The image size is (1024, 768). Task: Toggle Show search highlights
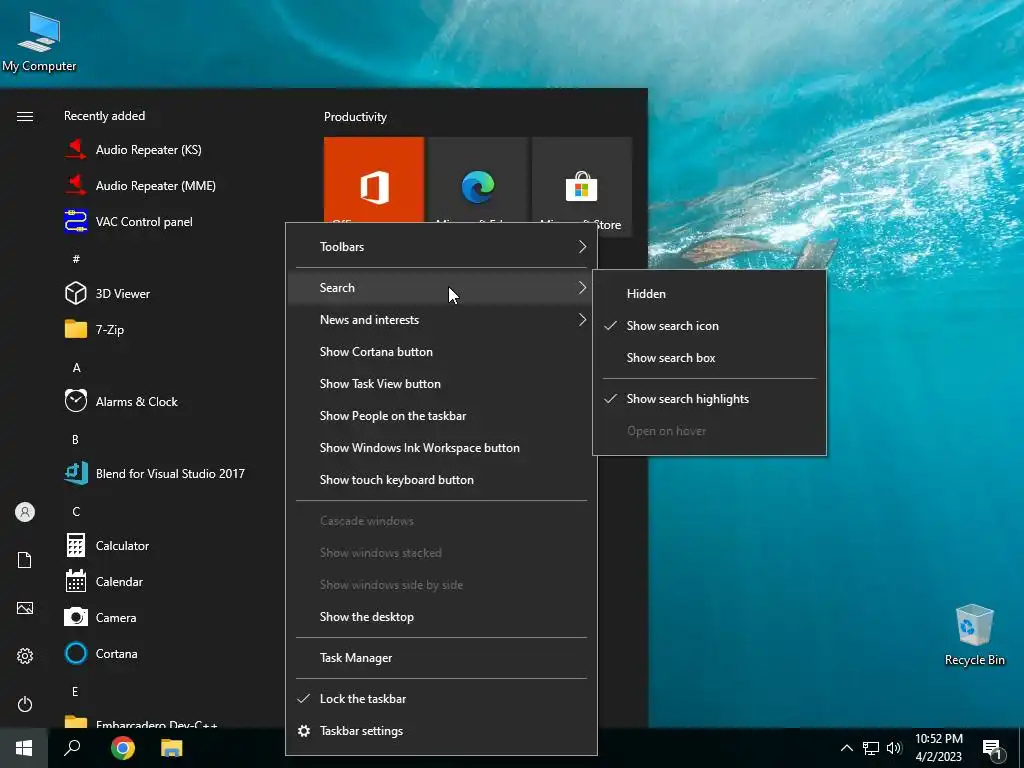click(x=709, y=399)
